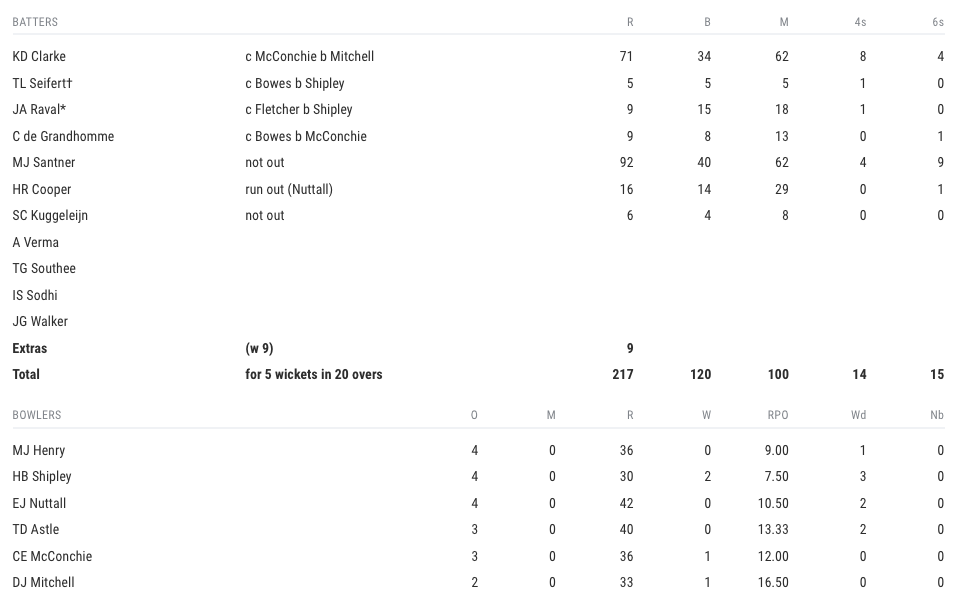Open JG Walker's player page
Screen dimensions: 962x606
tap(40, 322)
